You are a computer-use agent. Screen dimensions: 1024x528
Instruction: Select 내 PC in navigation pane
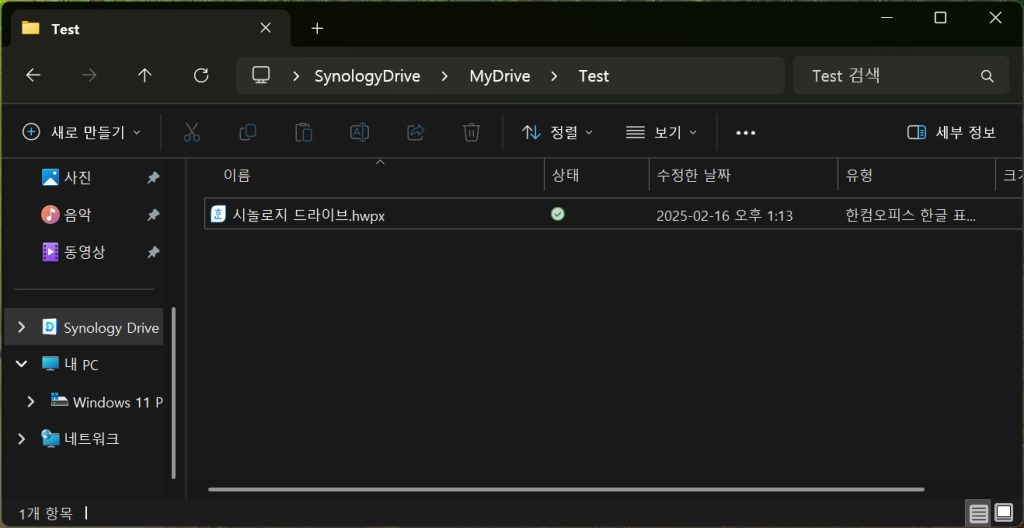[82, 365]
